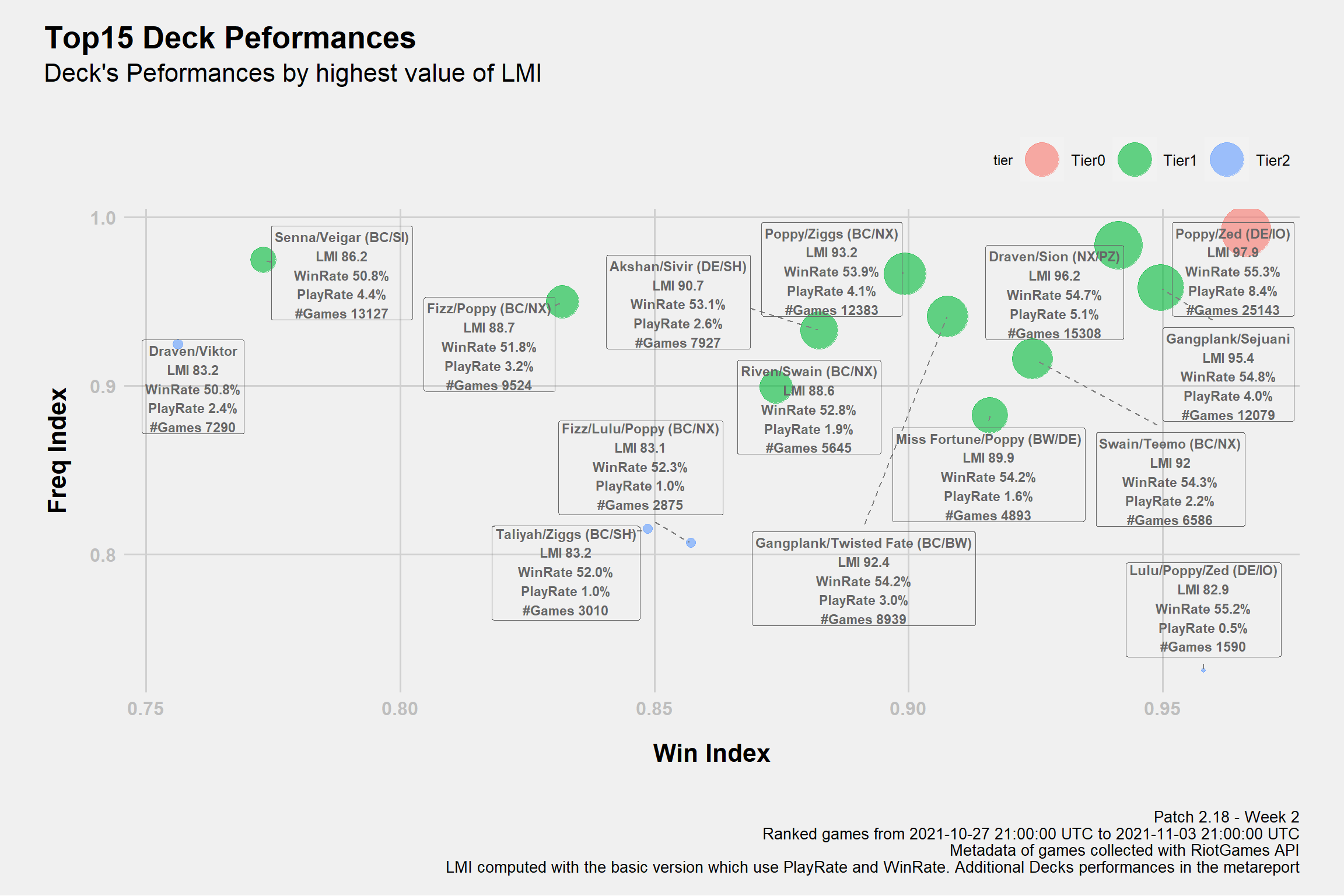Select the Fizz/Lulu/Poppy (BC/NX) label box

click(640, 468)
